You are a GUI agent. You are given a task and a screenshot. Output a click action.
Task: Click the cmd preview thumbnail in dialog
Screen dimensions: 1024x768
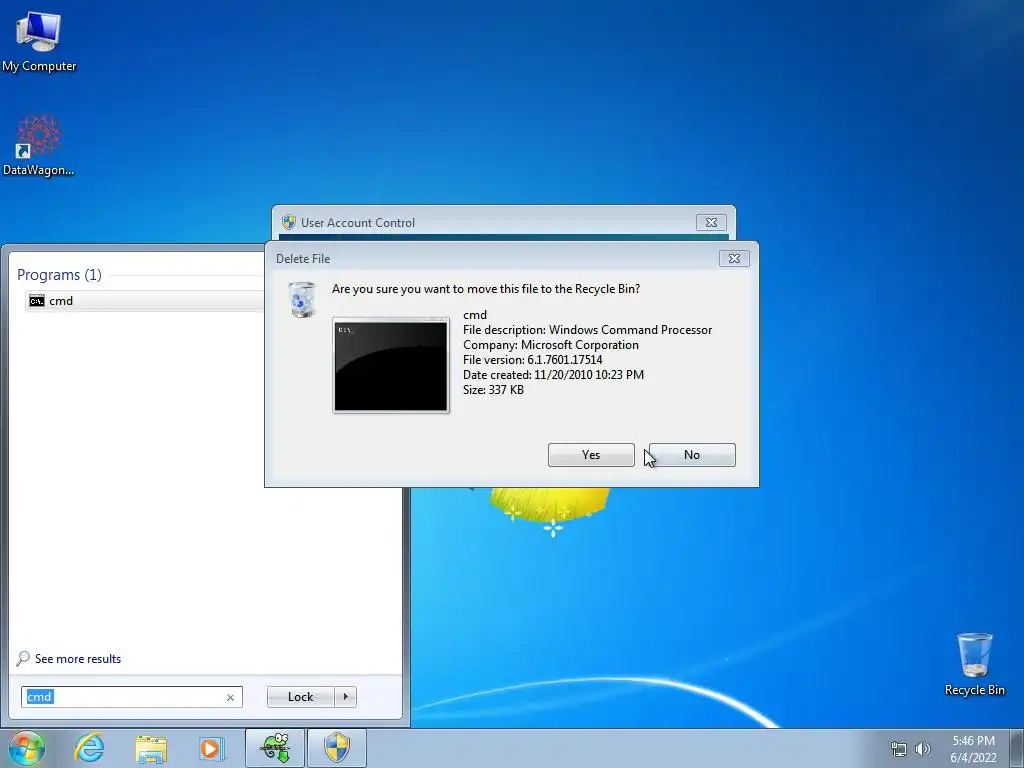[x=391, y=365]
